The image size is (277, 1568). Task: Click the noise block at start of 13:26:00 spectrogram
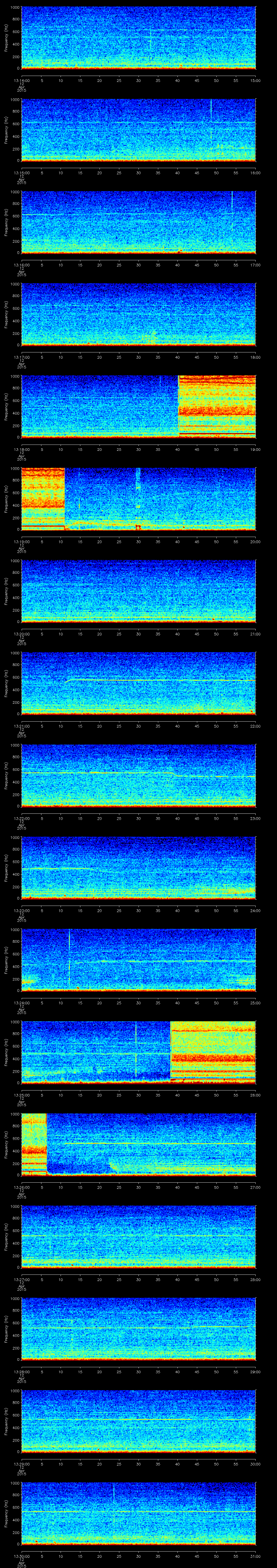pos(34,1143)
